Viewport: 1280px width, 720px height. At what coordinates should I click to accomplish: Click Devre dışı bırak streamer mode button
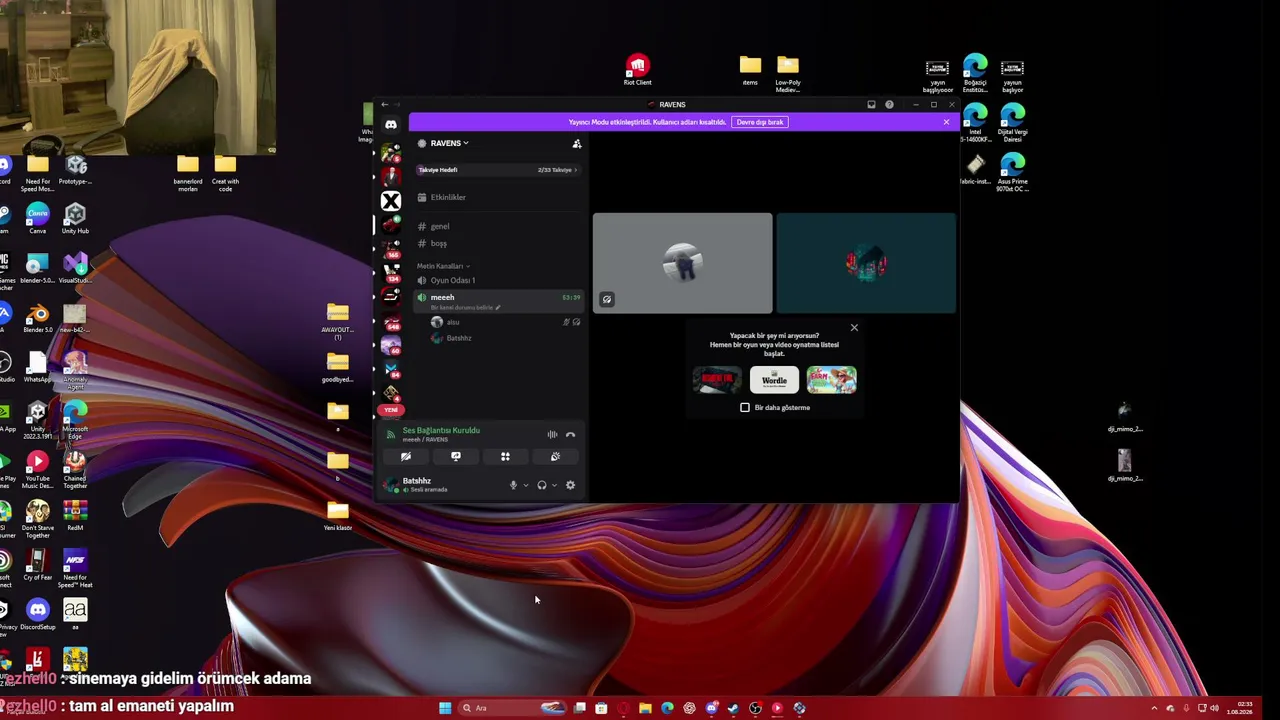(x=760, y=122)
